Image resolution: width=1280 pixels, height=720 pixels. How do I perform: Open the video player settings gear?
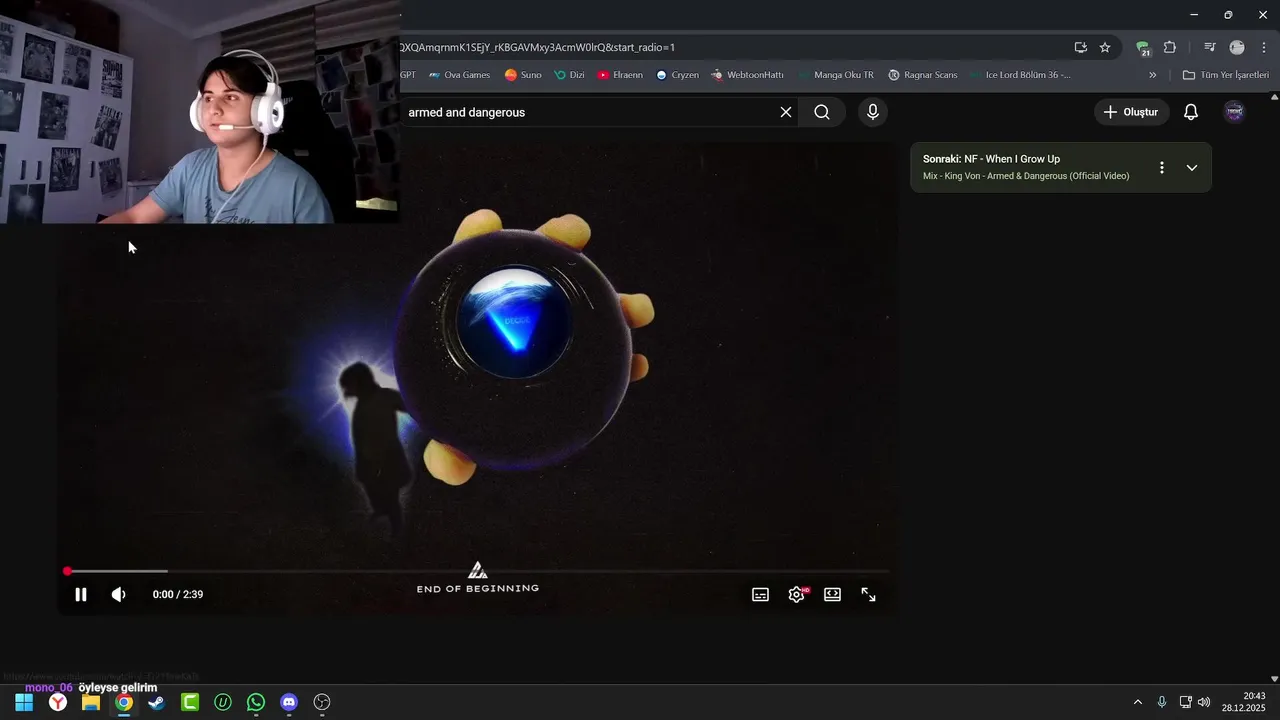click(x=797, y=594)
